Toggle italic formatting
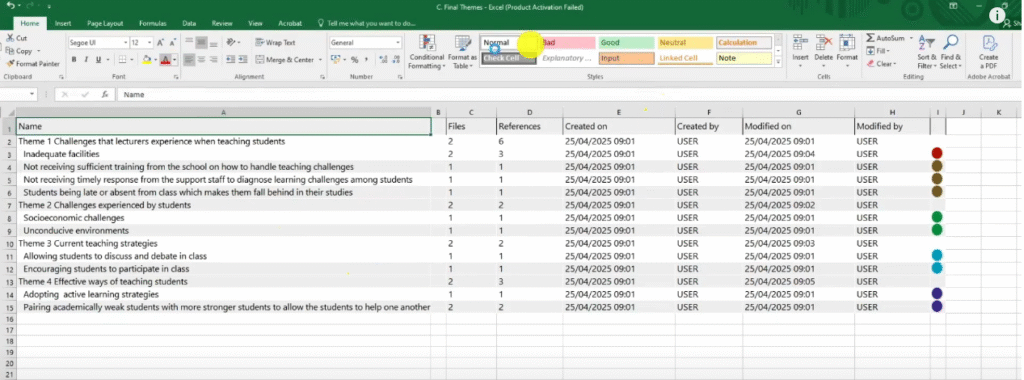 click(86, 59)
